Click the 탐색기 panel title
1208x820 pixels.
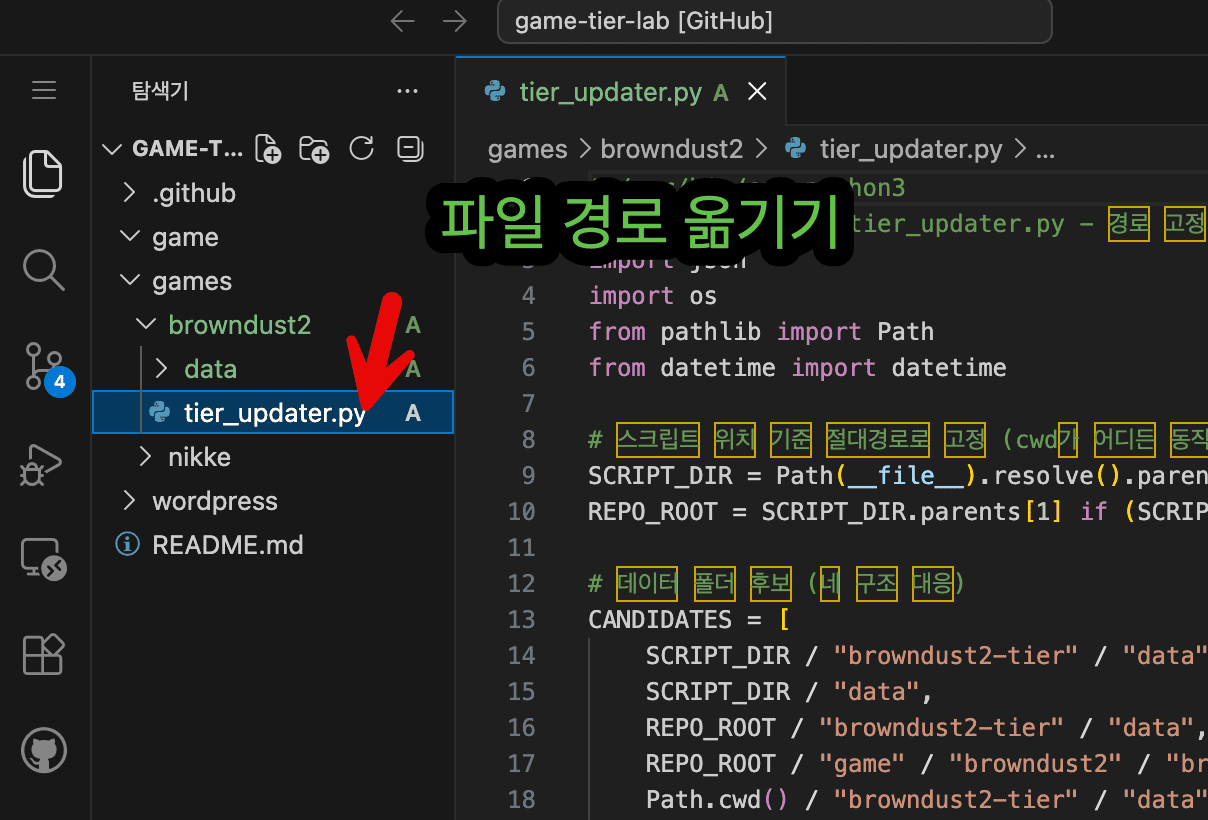point(160,92)
